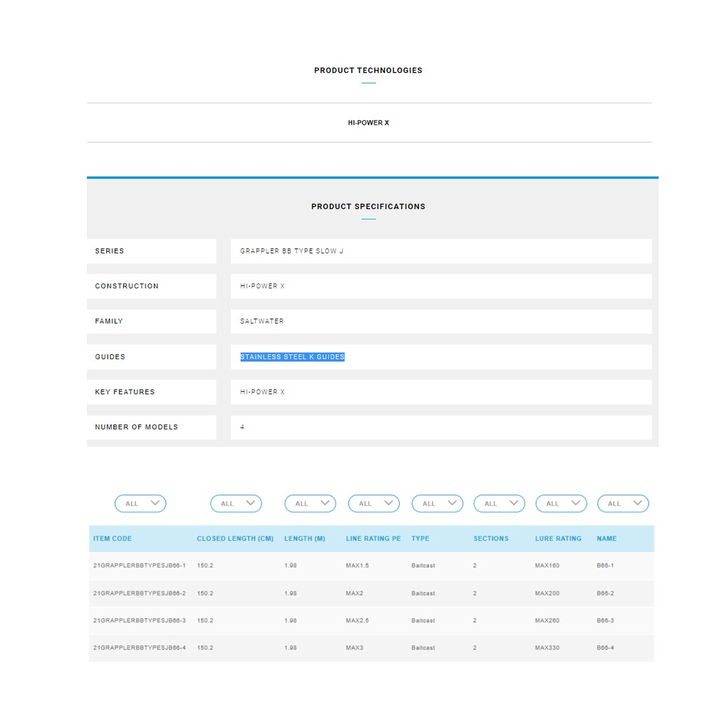726x726 pixels.
Task: Select the 21GRAPPLERBBTYPESJB66-2 row
Action: click(x=140, y=593)
